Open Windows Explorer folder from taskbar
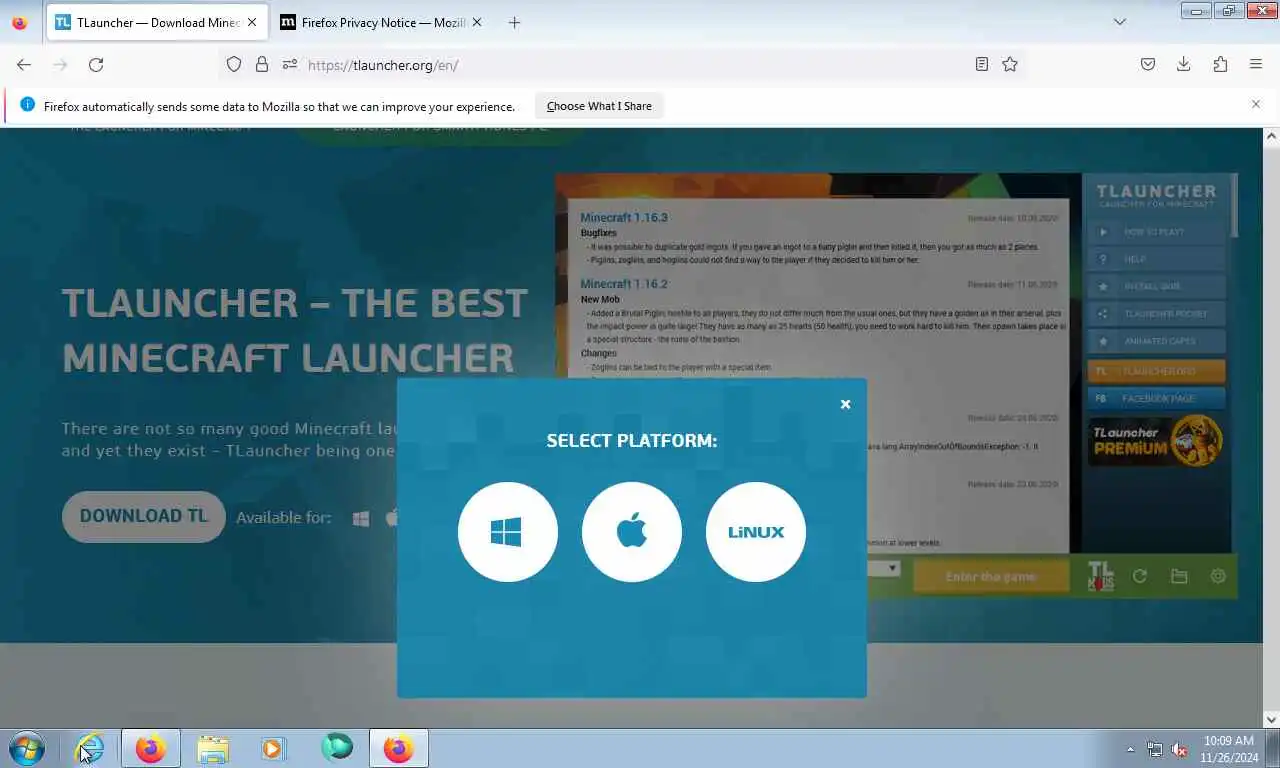 [x=212, y=748]
